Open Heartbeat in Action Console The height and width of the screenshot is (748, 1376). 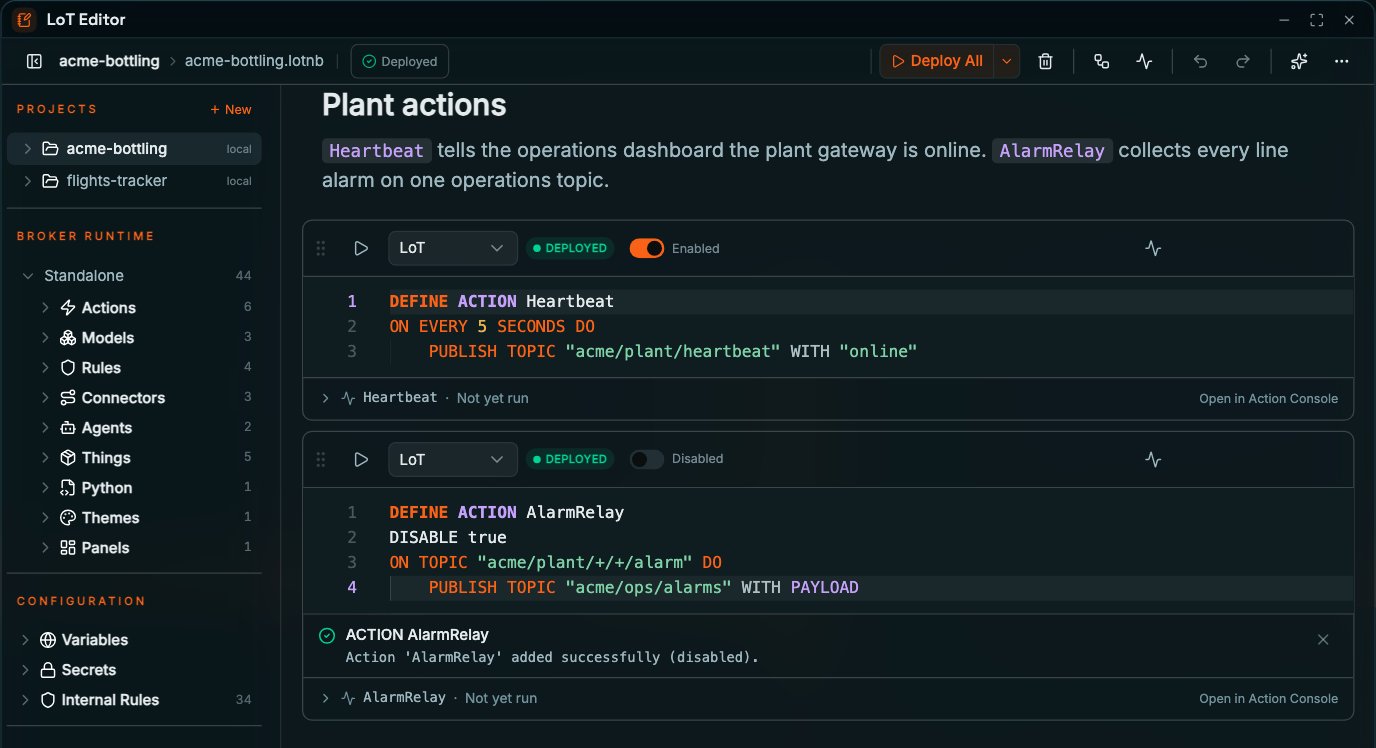[1268, 398]
